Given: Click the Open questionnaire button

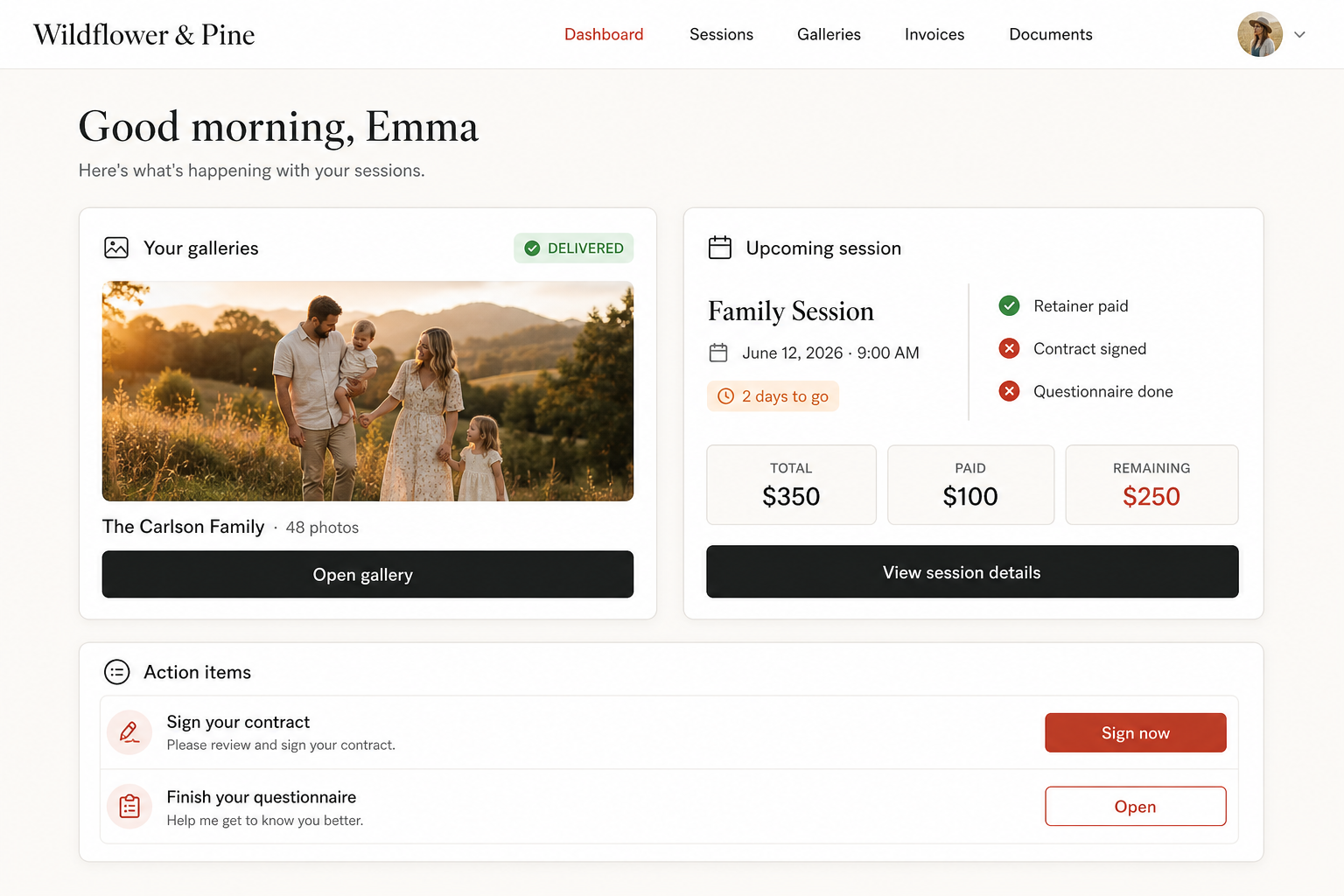Looking at the screenshot, I should pos(1136,806).
